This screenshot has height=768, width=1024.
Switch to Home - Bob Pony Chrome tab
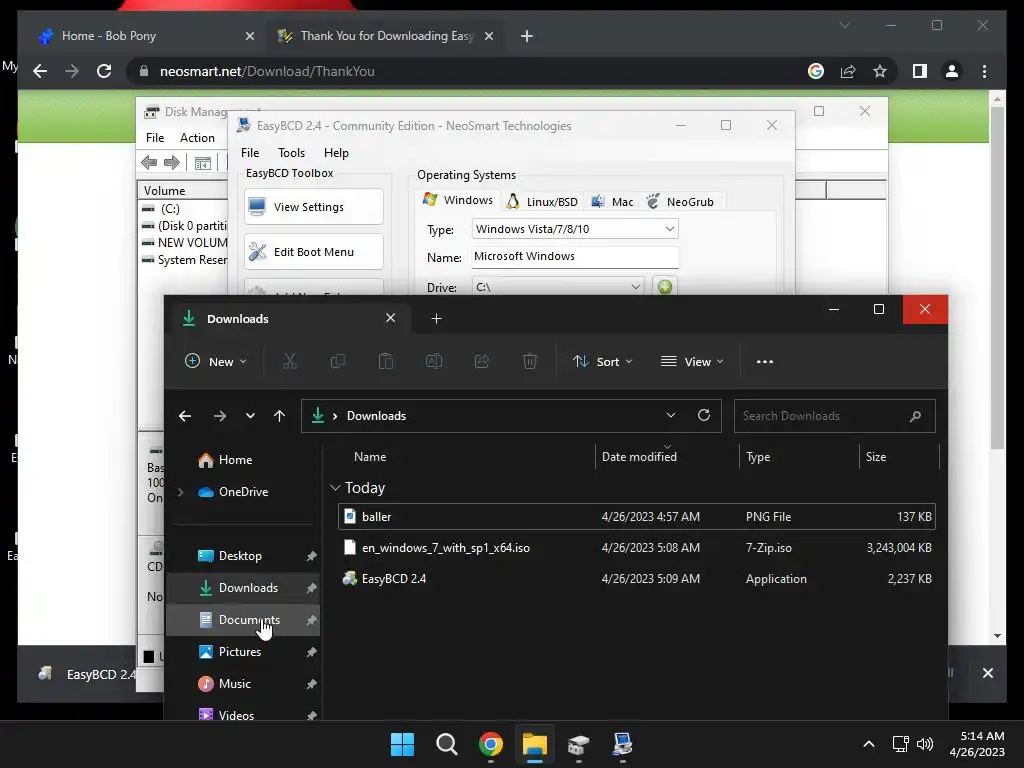(145, 36)
